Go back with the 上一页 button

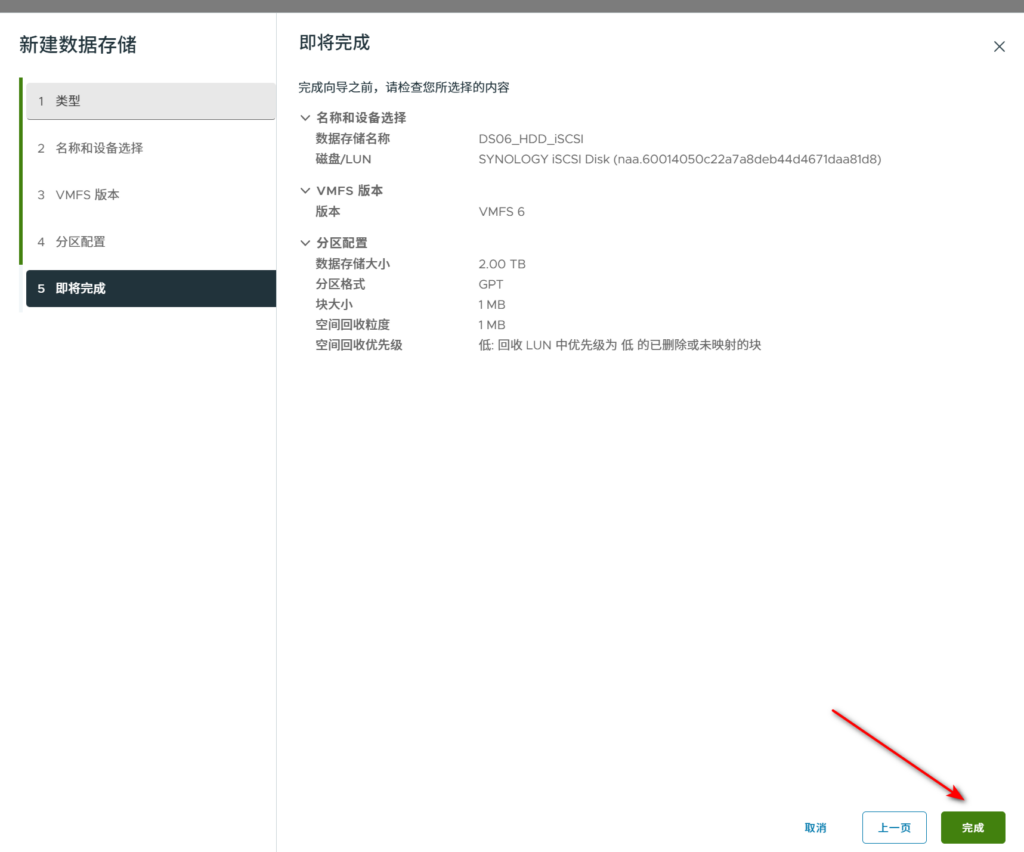tap(894, 828)
